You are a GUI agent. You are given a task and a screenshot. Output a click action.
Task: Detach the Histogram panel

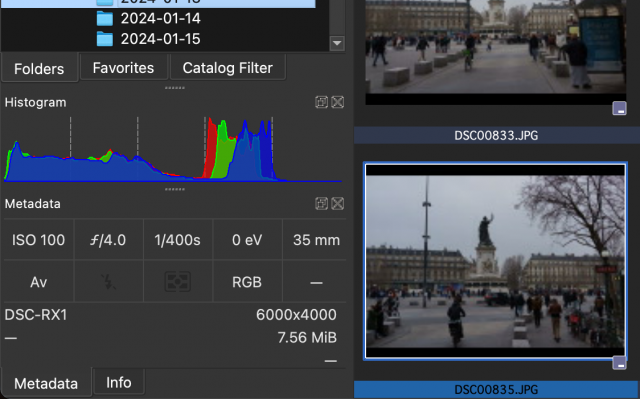[x=321, y=102]
